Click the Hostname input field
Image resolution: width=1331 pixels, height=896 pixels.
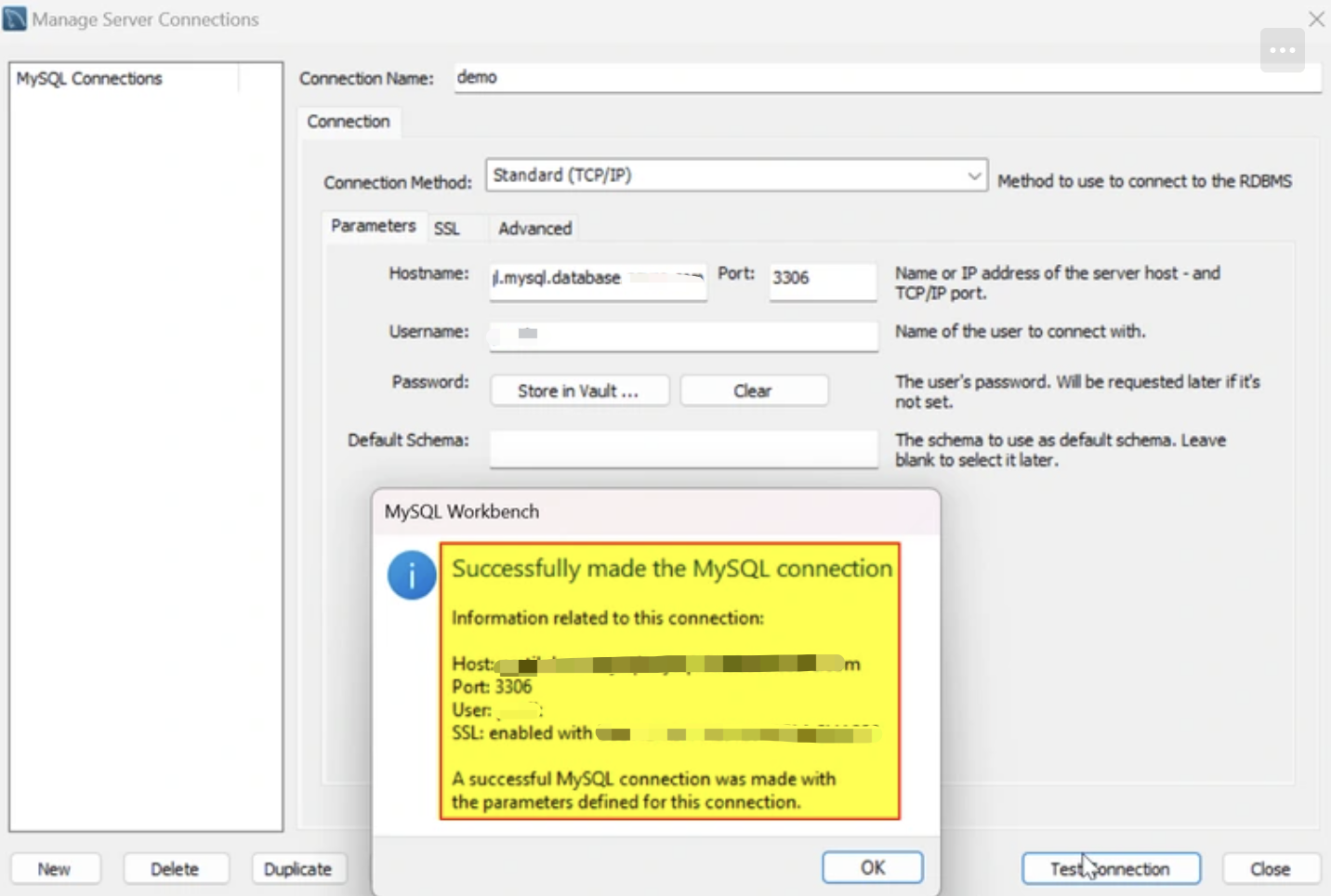[x=598, y=281]
